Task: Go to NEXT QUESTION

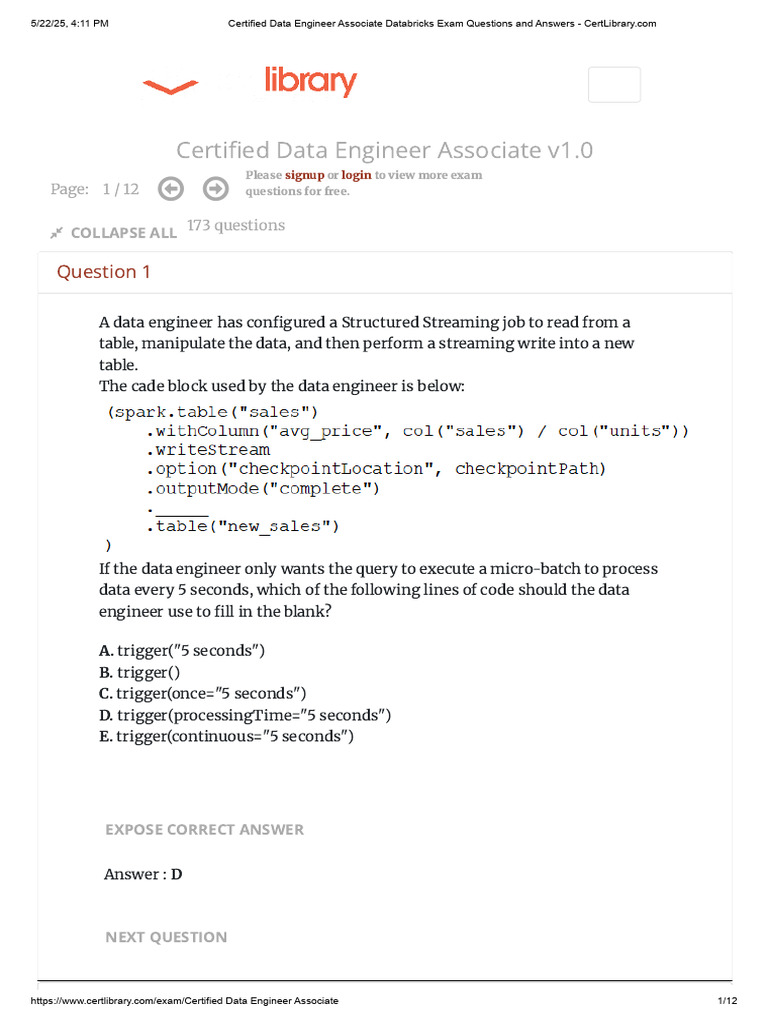Action: (x=166, y=937)
